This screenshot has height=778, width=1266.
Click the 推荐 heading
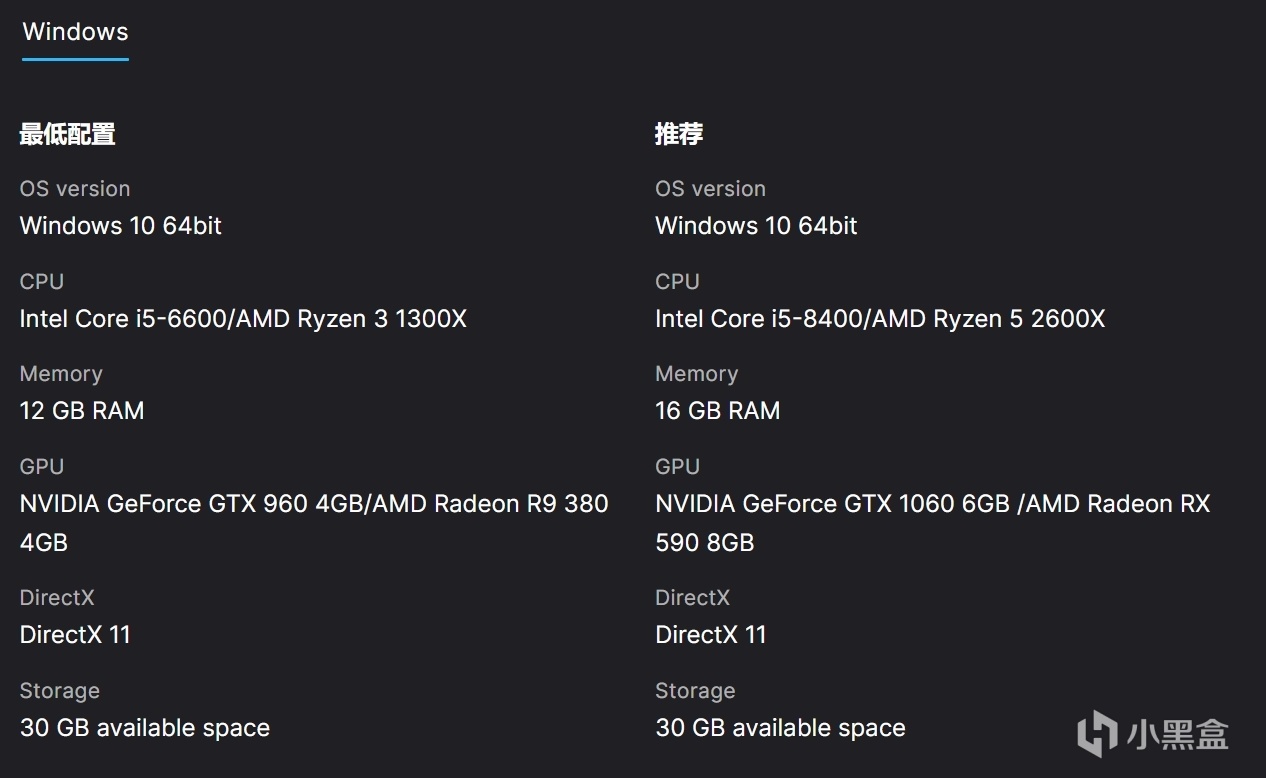pos(679,134)
